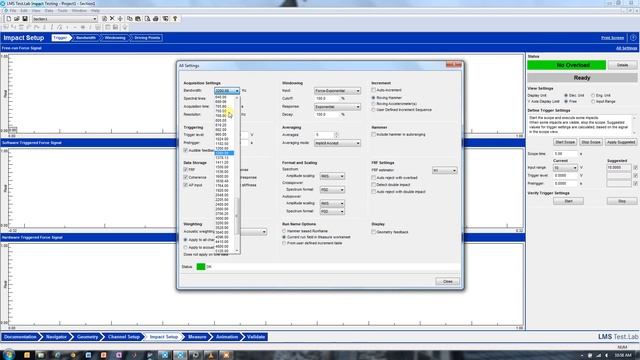Click the help question mark beside Print Screen
The width and height of the screenshot is (640, 360).
pyautogui.click(x=633, y=38)
